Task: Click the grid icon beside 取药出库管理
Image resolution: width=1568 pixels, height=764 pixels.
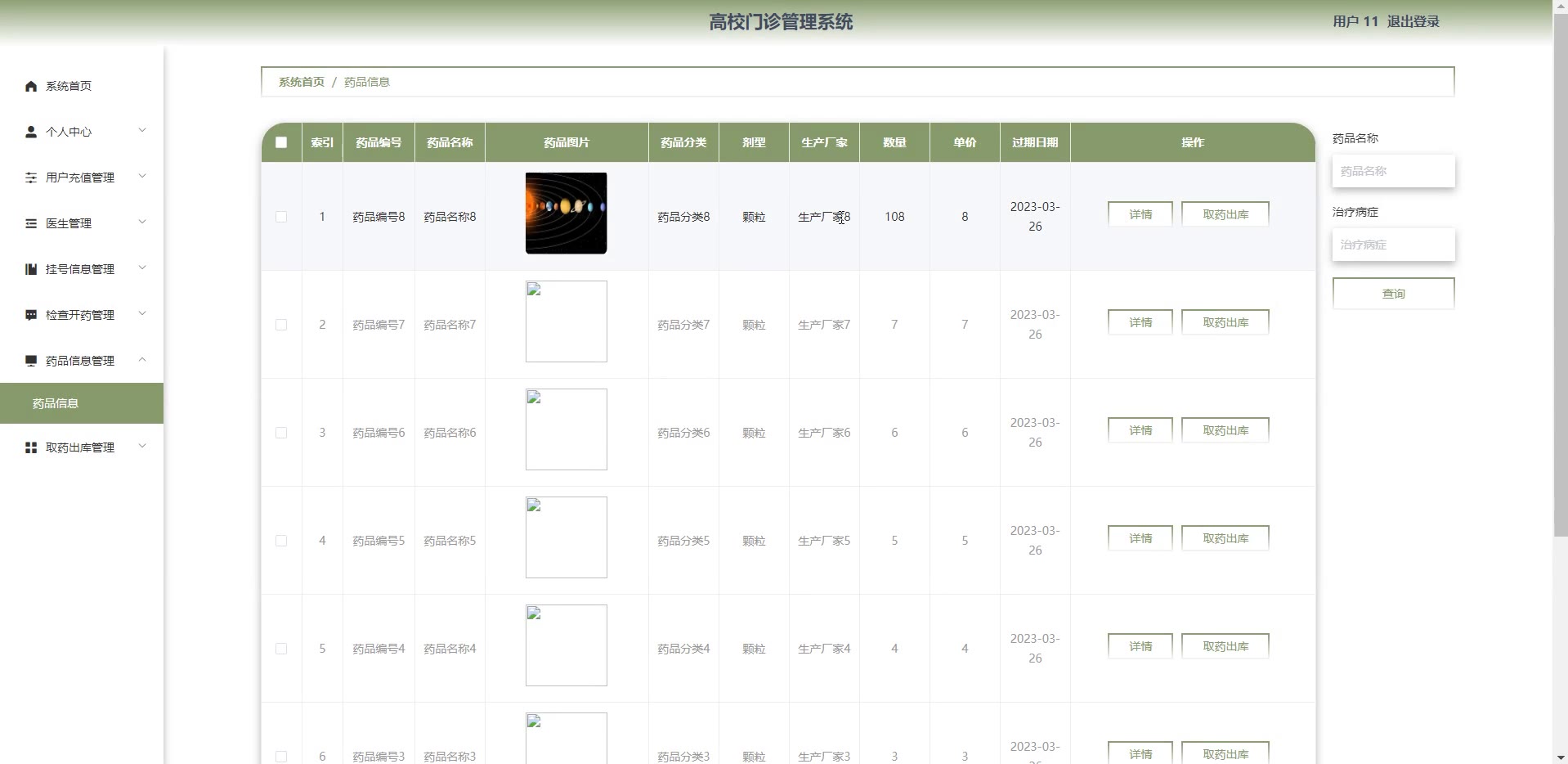Action: click(31, 447)
